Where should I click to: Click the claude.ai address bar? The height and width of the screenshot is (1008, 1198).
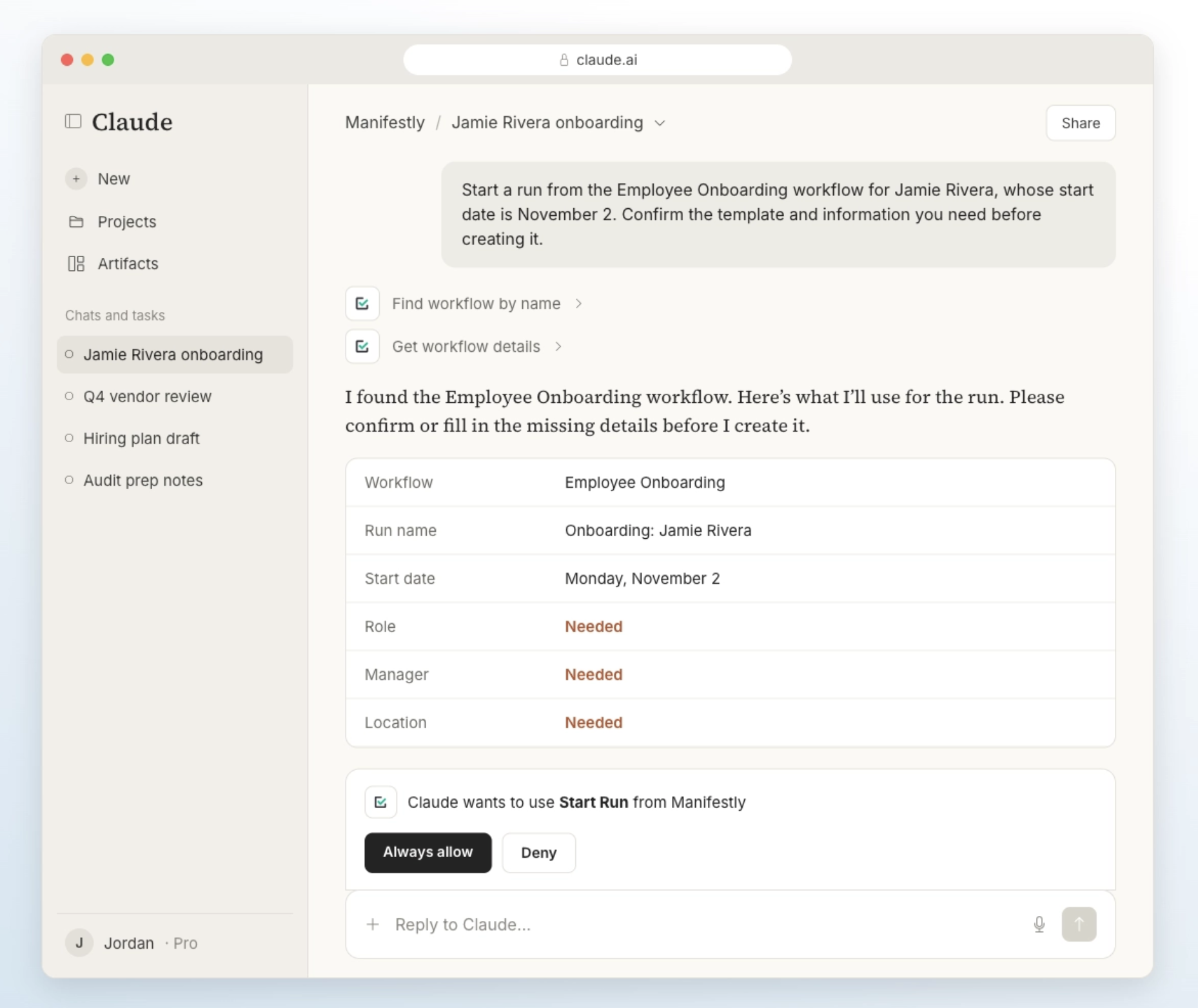click(598, 60)
